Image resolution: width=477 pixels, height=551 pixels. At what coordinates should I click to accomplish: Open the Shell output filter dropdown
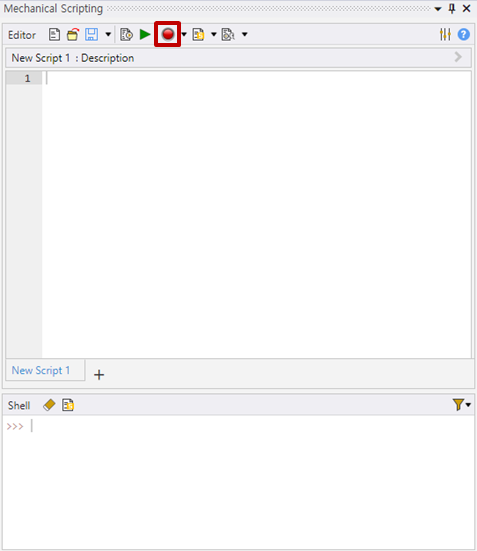pos(461,405)
